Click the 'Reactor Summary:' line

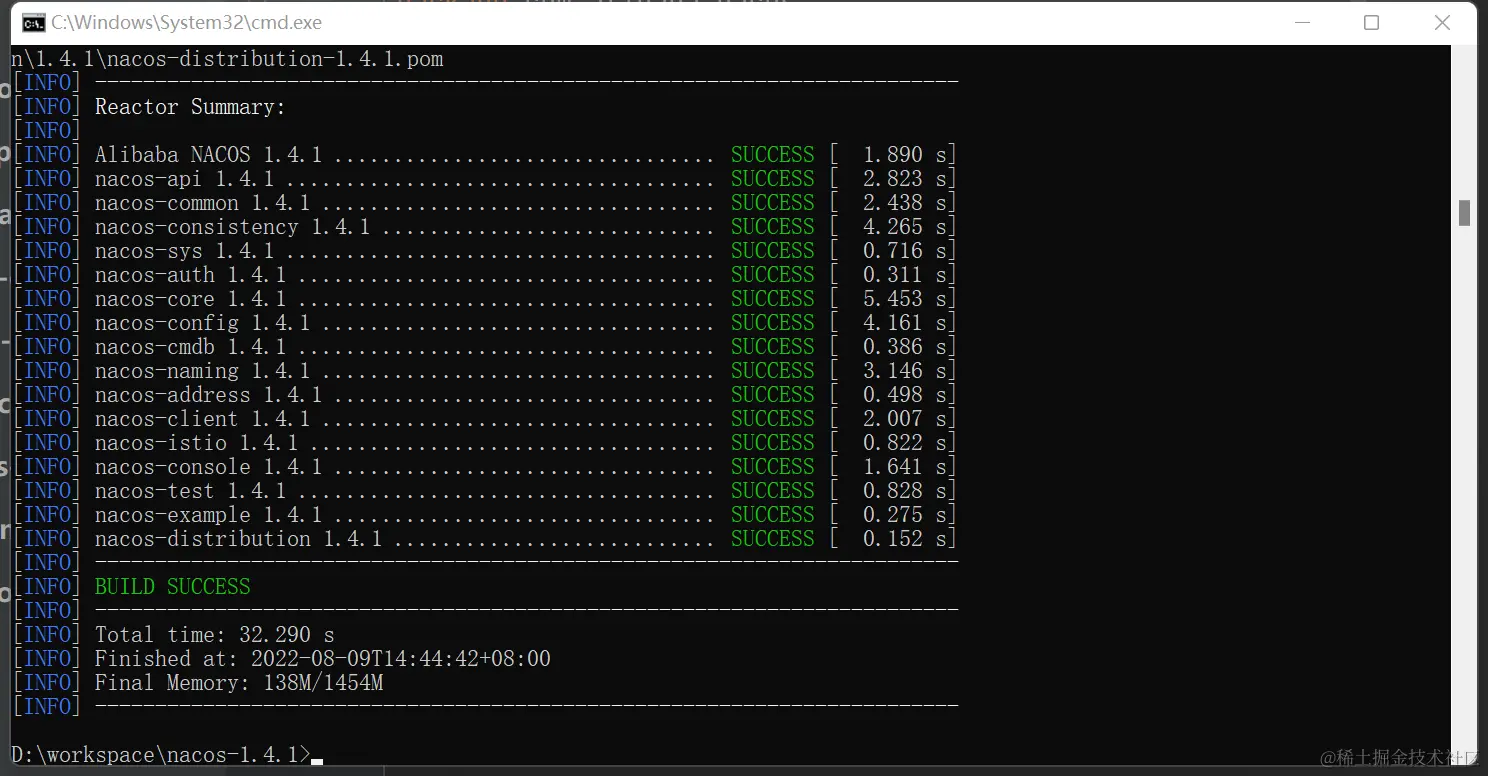tap(190, 107)
